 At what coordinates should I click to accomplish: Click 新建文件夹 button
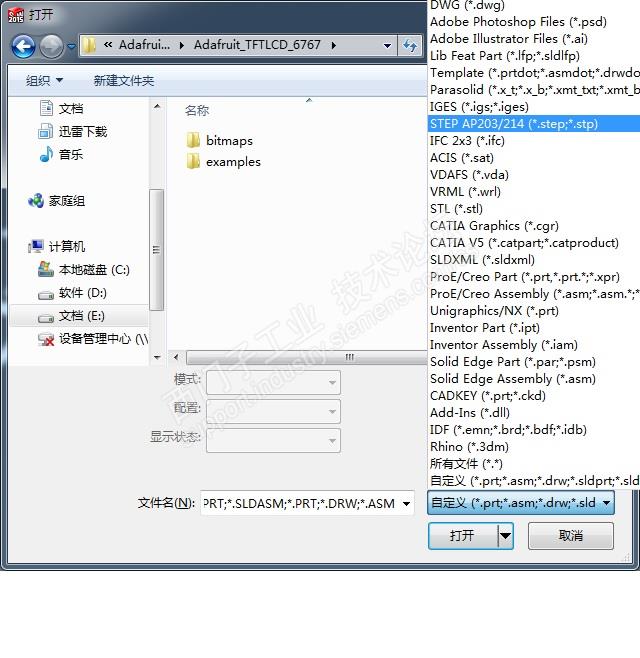point(124,80)
